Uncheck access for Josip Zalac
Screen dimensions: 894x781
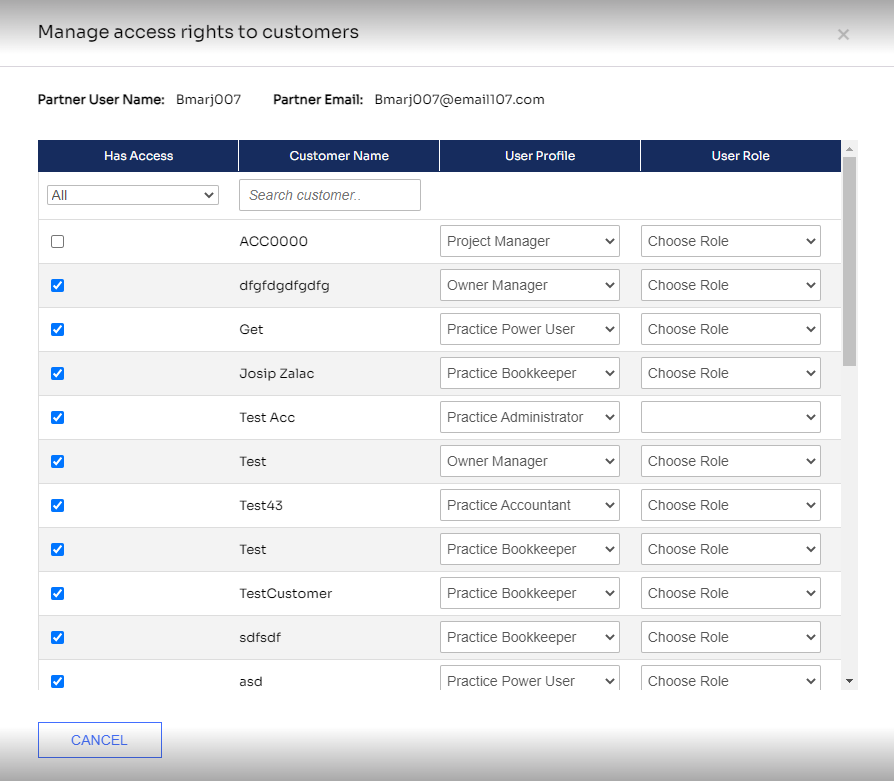58,373
